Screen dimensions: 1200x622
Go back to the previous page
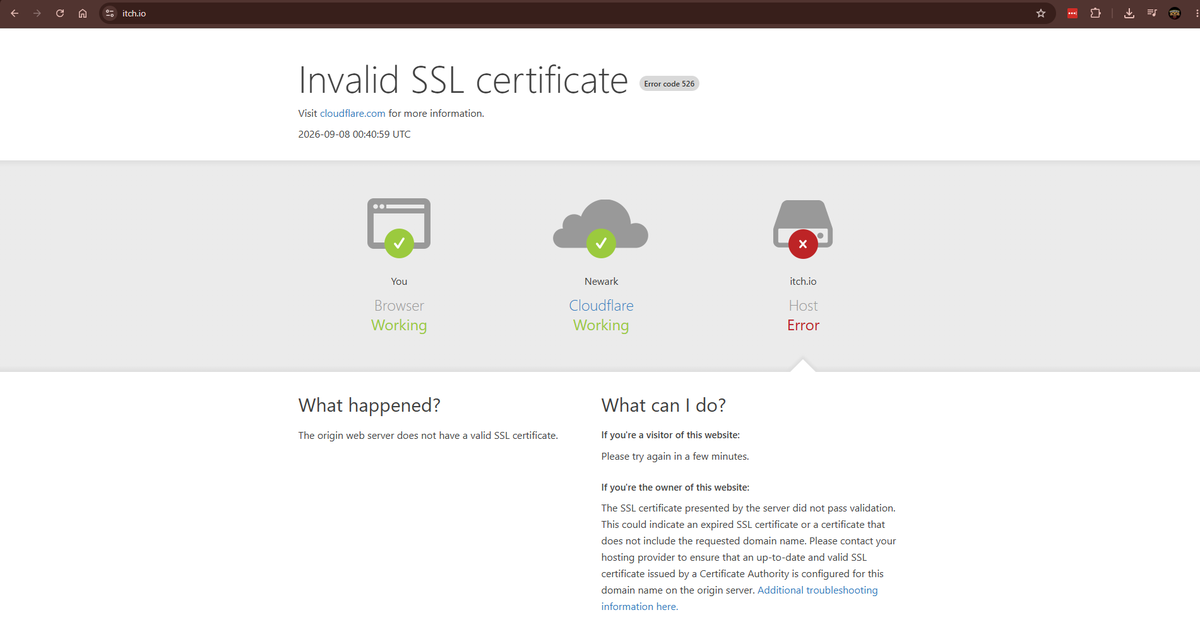tap(14, 13)
